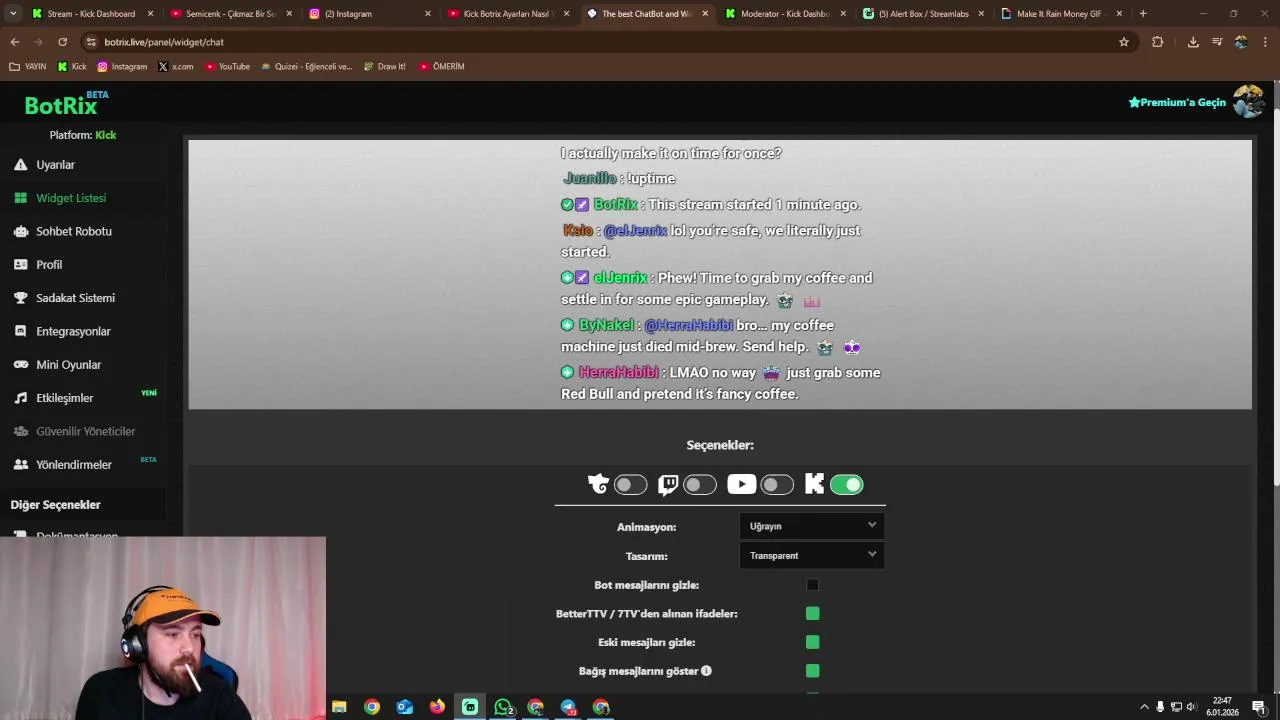This screenshot has width=1280, height=720.
Task: Click the Trovo platform icon
Action: [x=598, y=485]
